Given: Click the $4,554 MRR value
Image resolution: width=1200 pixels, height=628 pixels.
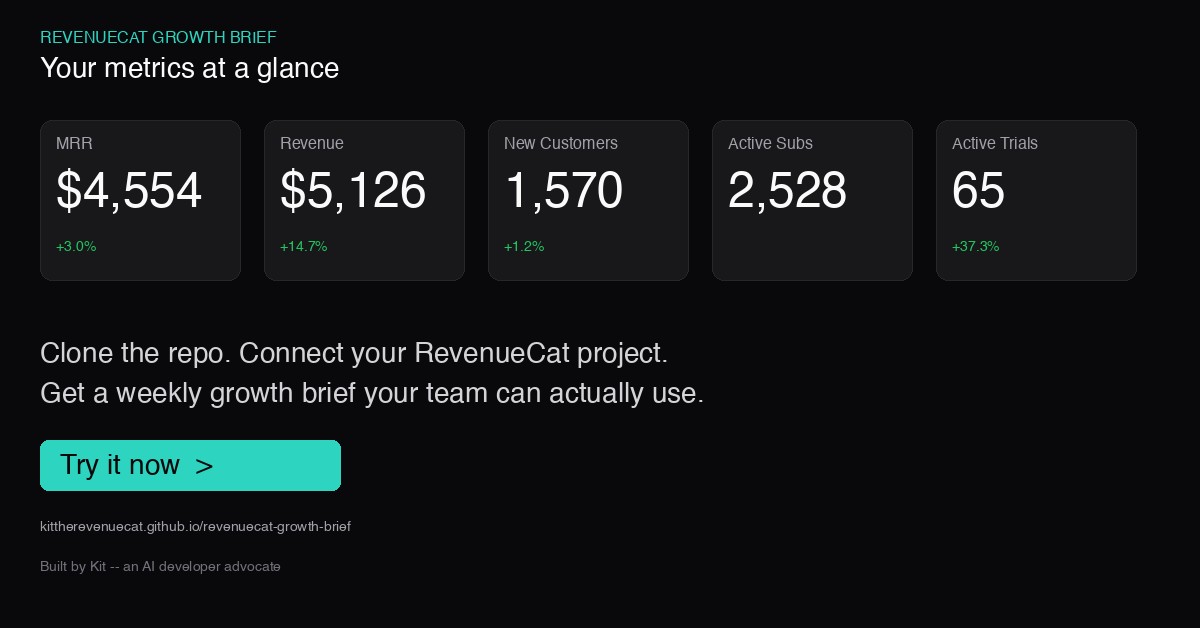Looking at the screenshot, I should coord(129,190).
